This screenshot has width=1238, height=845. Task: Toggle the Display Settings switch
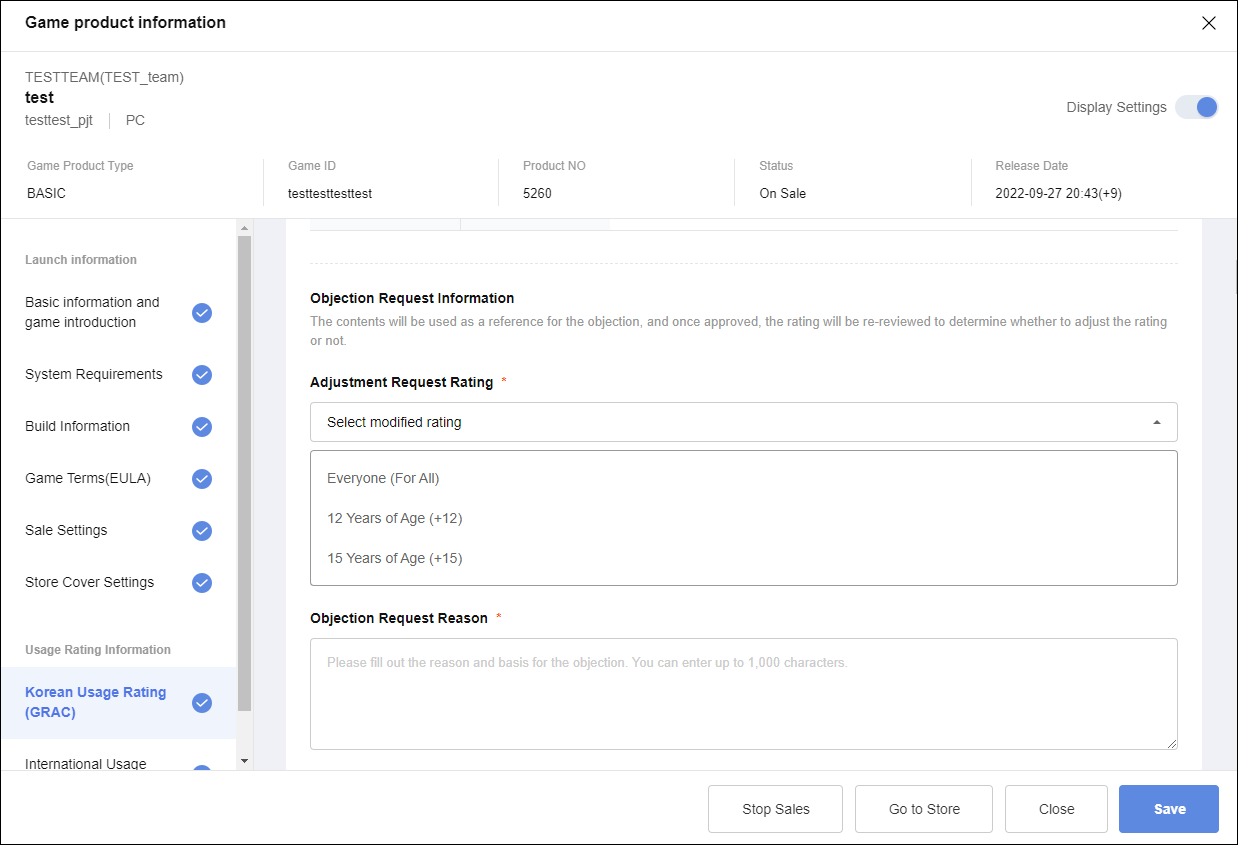tap(1196, 107)
